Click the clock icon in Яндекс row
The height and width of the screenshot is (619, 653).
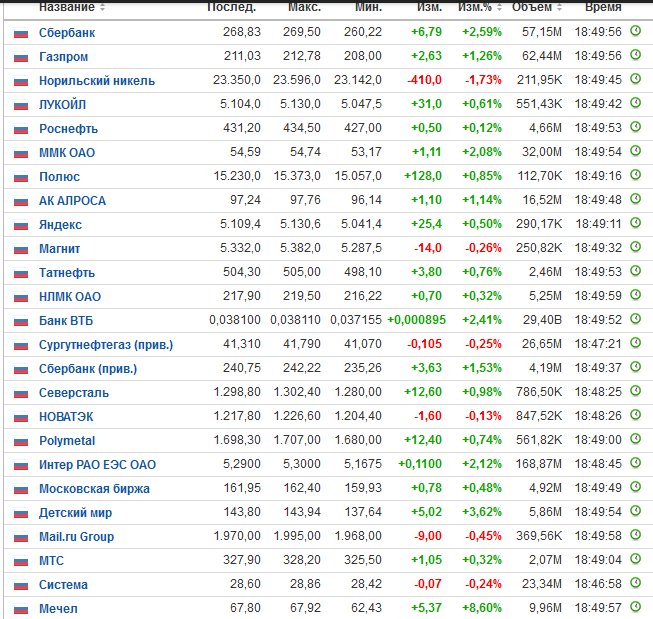tap(635, 223)
